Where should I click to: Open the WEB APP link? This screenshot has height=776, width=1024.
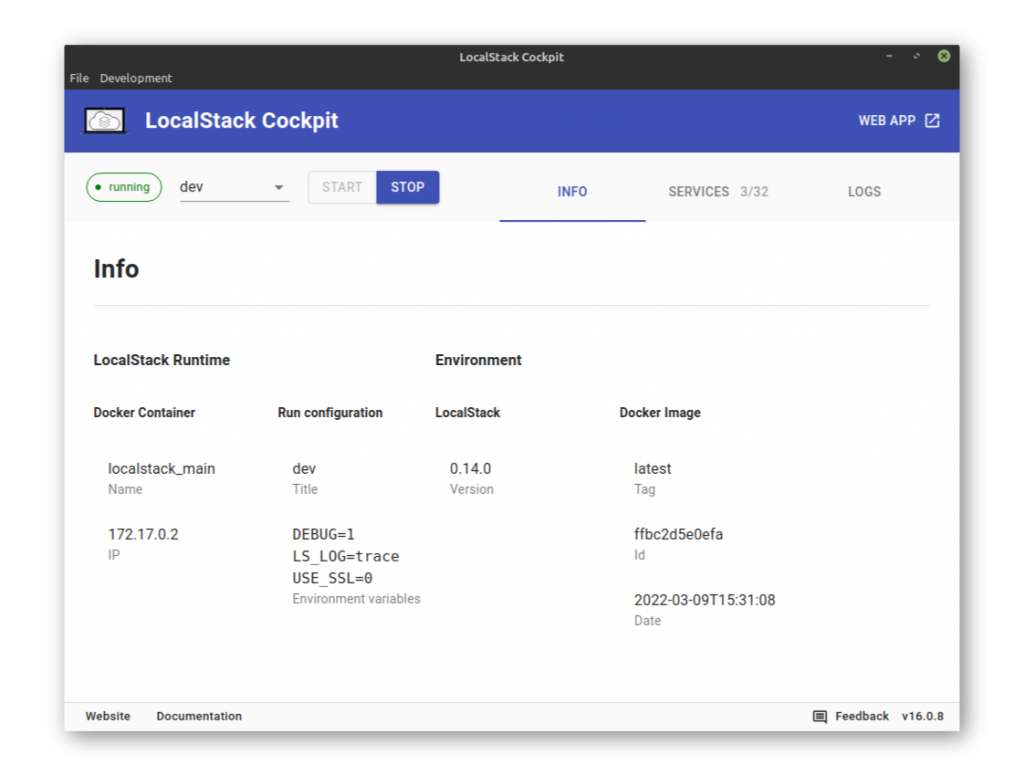pos(899,121)
